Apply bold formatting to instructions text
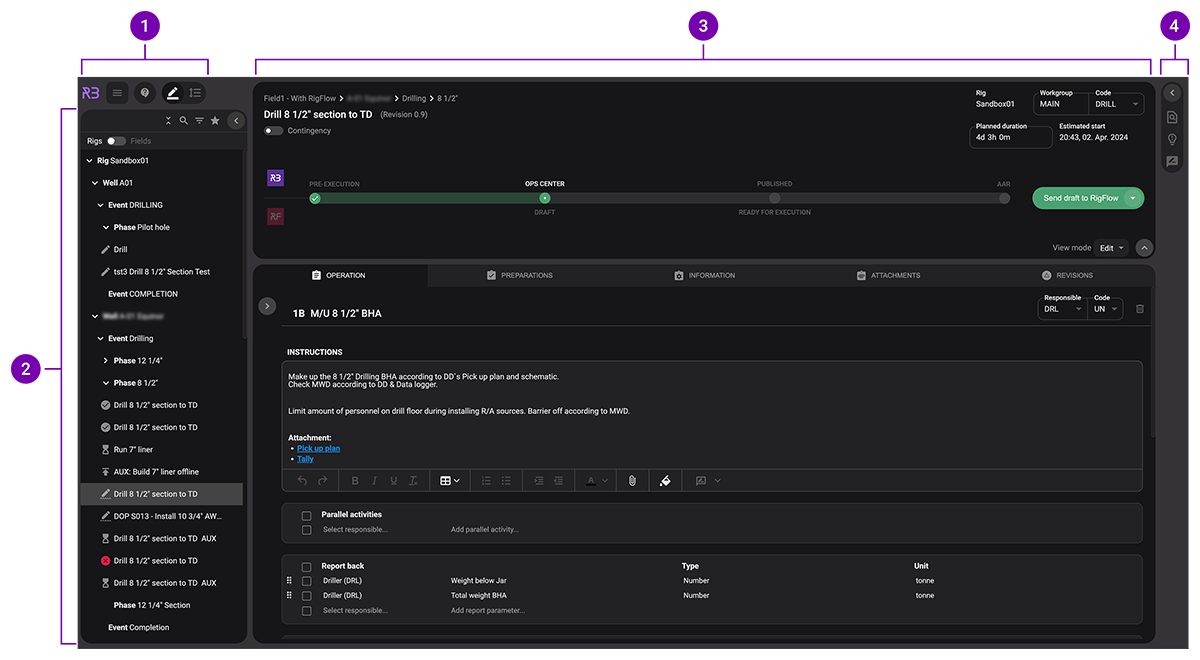 355,481
